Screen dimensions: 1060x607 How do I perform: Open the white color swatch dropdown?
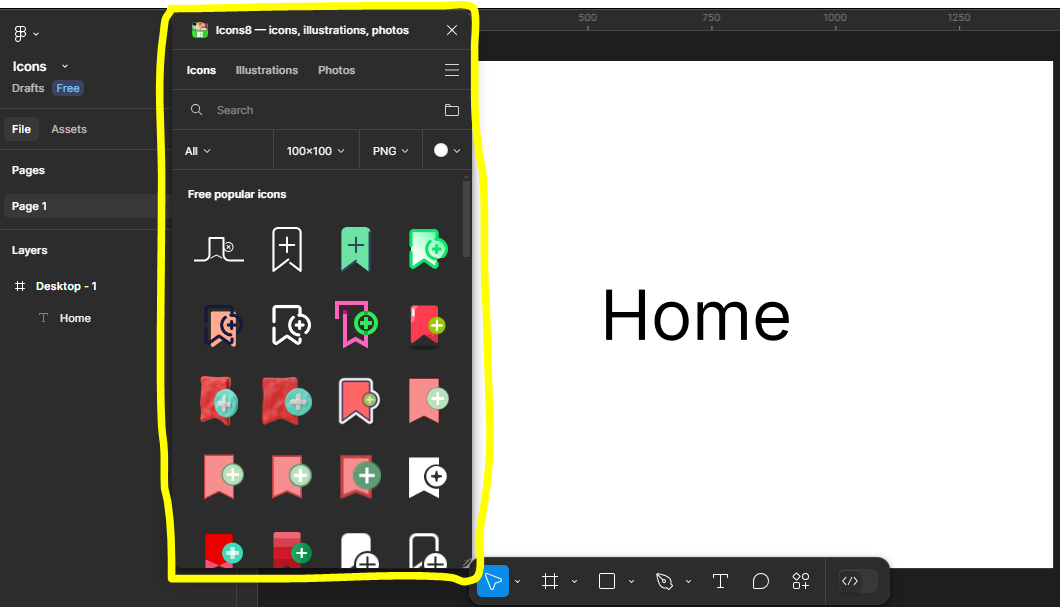pos(447,150)
